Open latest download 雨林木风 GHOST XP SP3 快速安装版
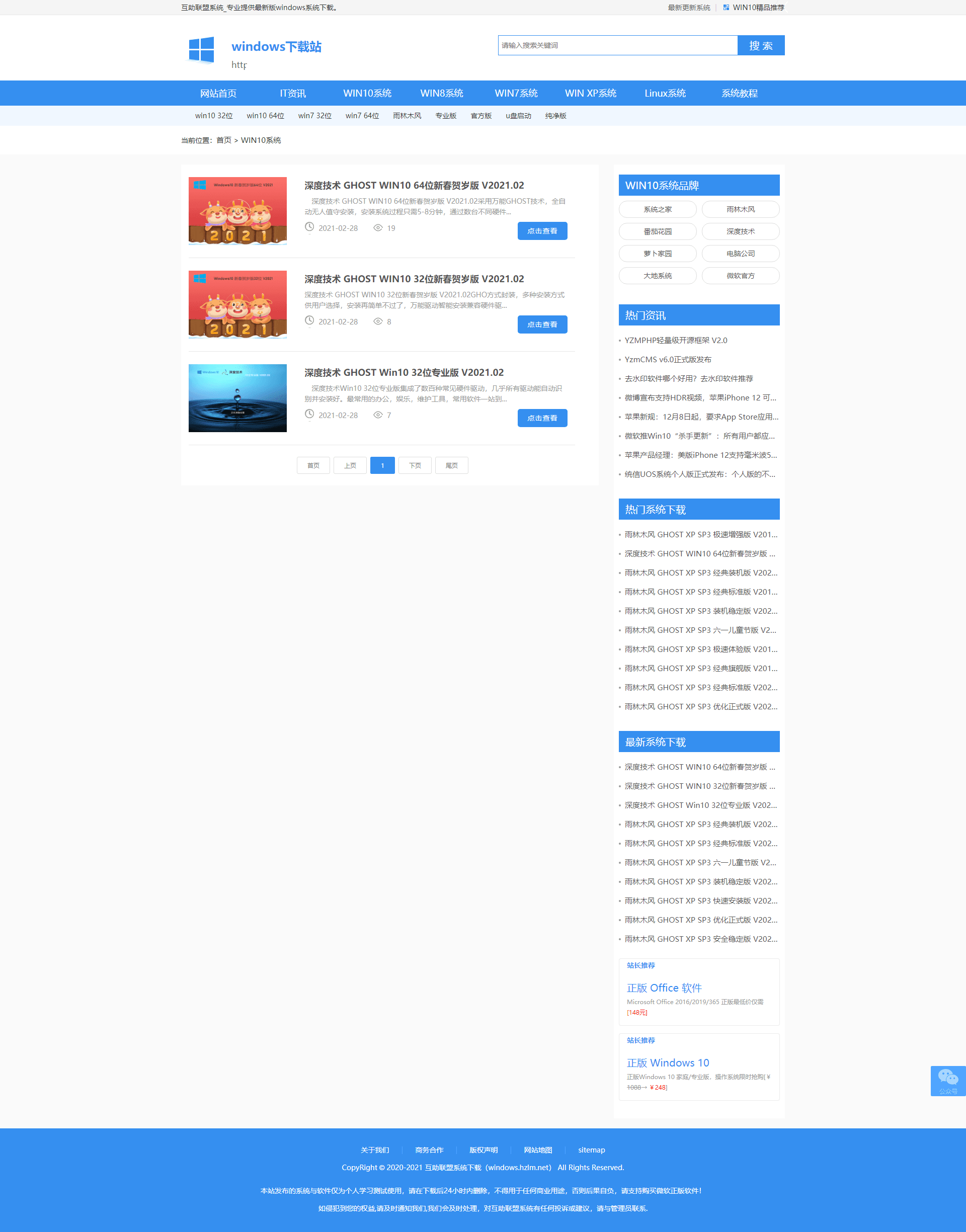The width and height of the screenshot is (966, 1232). [701, 900]
